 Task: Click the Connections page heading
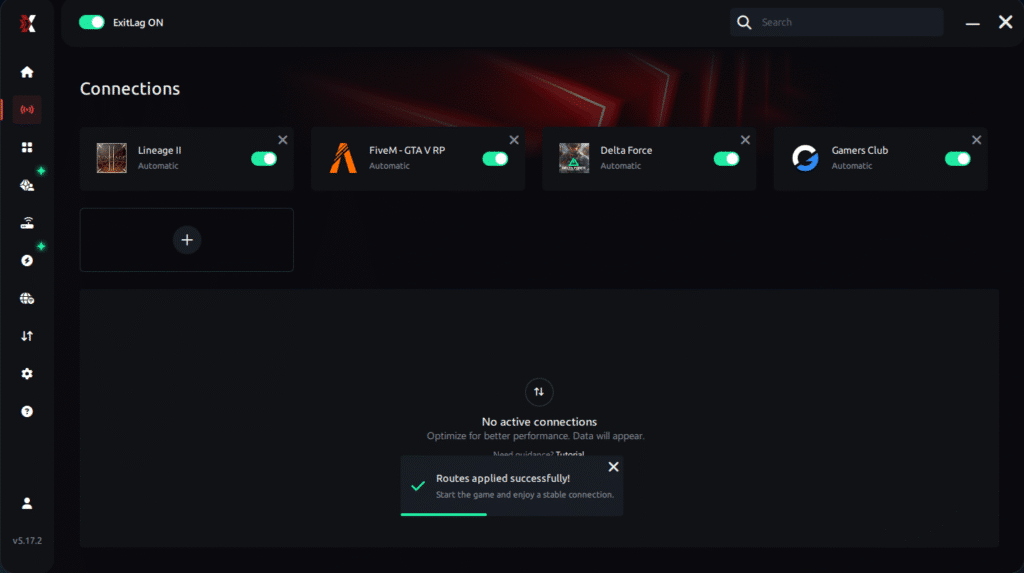point(130,89)
